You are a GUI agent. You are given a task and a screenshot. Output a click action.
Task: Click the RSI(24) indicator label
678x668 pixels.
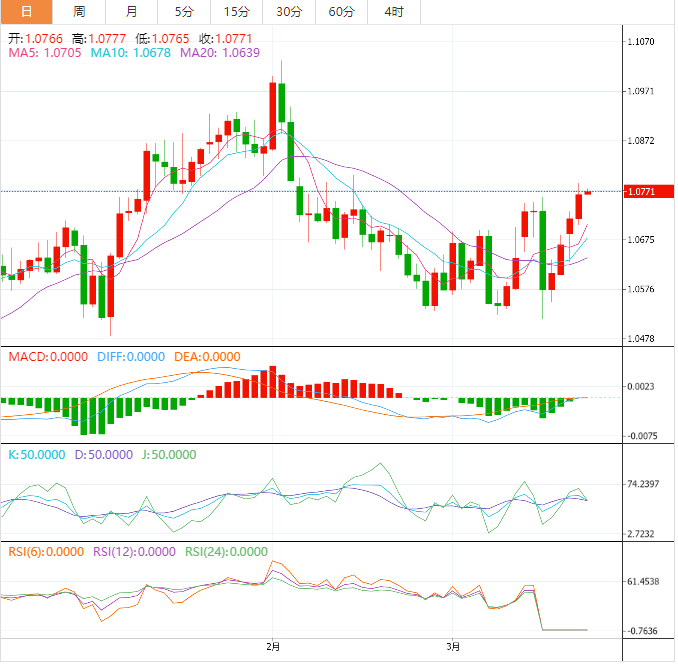[x=226, y=551]
